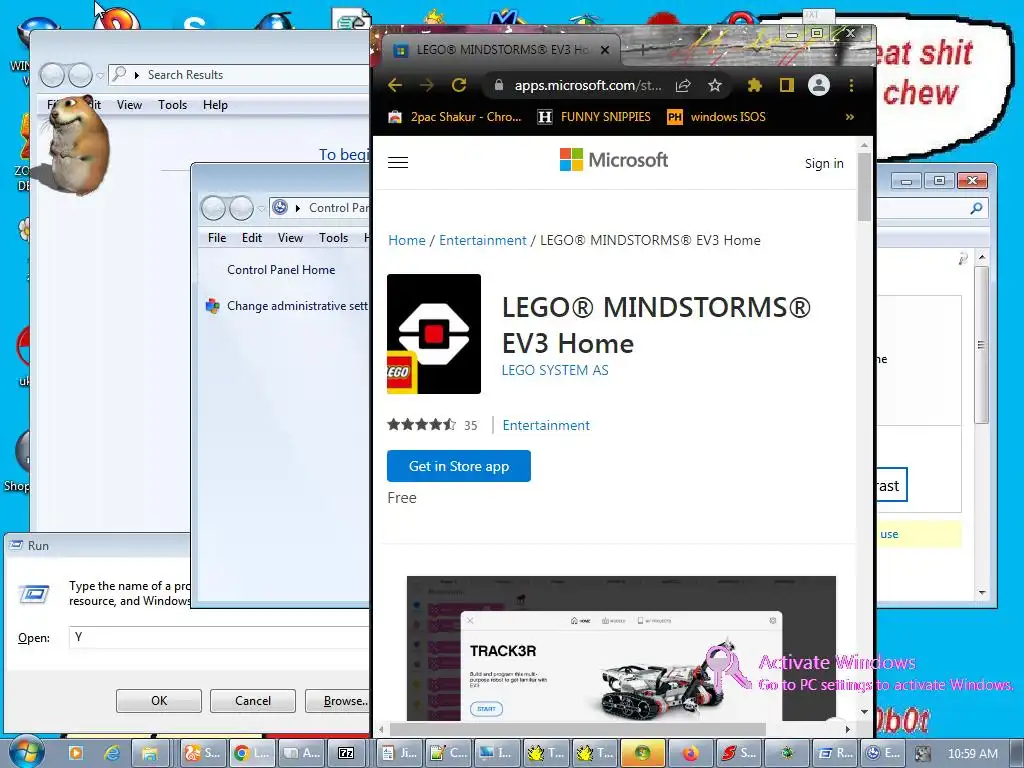
Task: Open Internet Explorer from taskbar
Action: click(x=113, y=753)
